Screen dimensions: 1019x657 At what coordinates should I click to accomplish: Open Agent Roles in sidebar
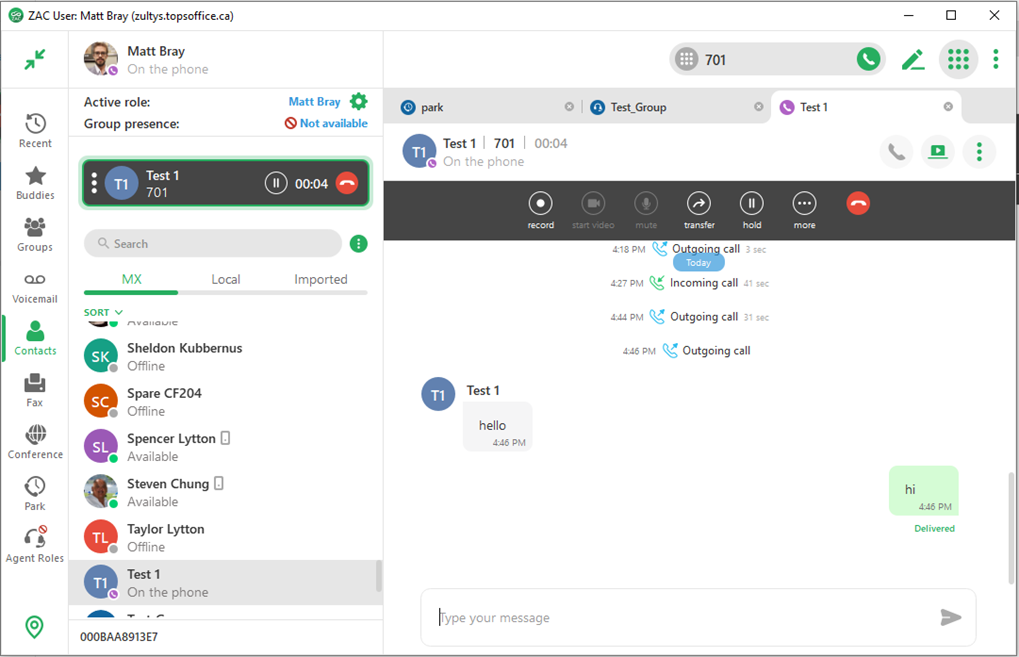[35, 546]
